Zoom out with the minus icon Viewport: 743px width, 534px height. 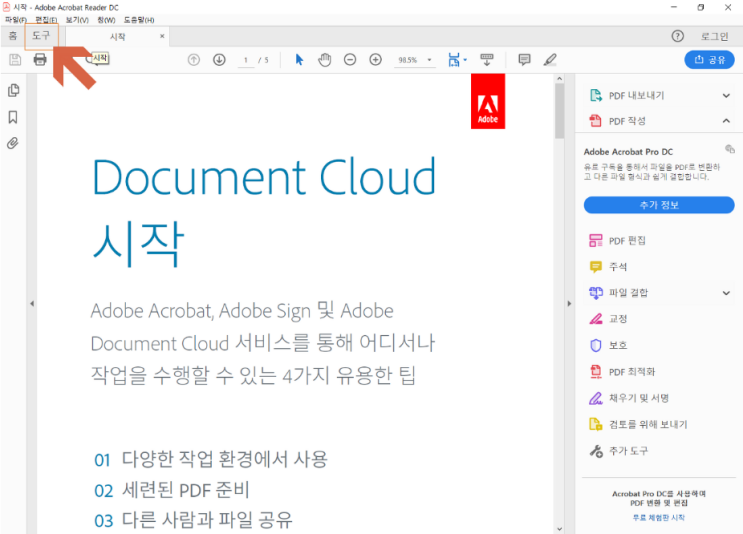click(x=350, y=60)
